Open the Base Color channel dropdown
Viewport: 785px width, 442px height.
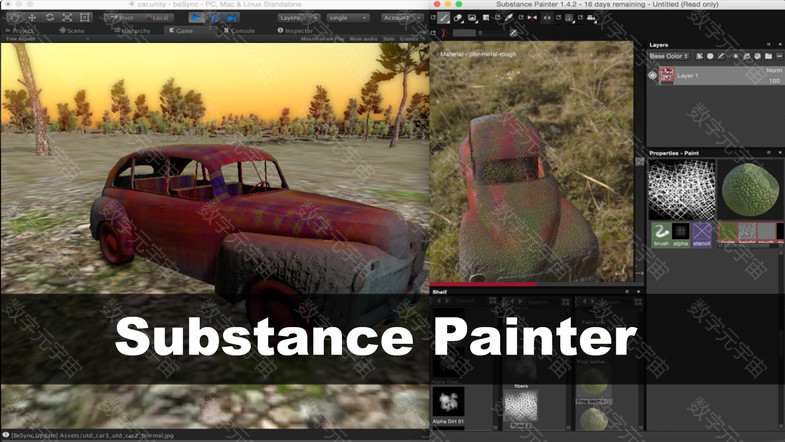669,56
